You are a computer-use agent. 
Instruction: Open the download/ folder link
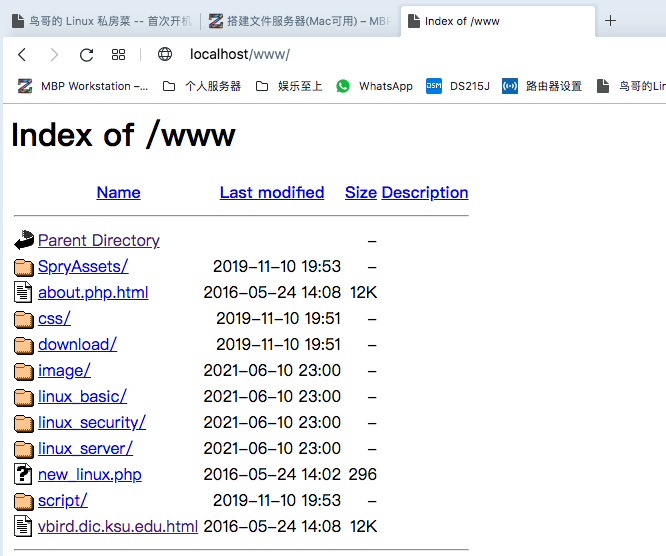click(x=77, y=344)
